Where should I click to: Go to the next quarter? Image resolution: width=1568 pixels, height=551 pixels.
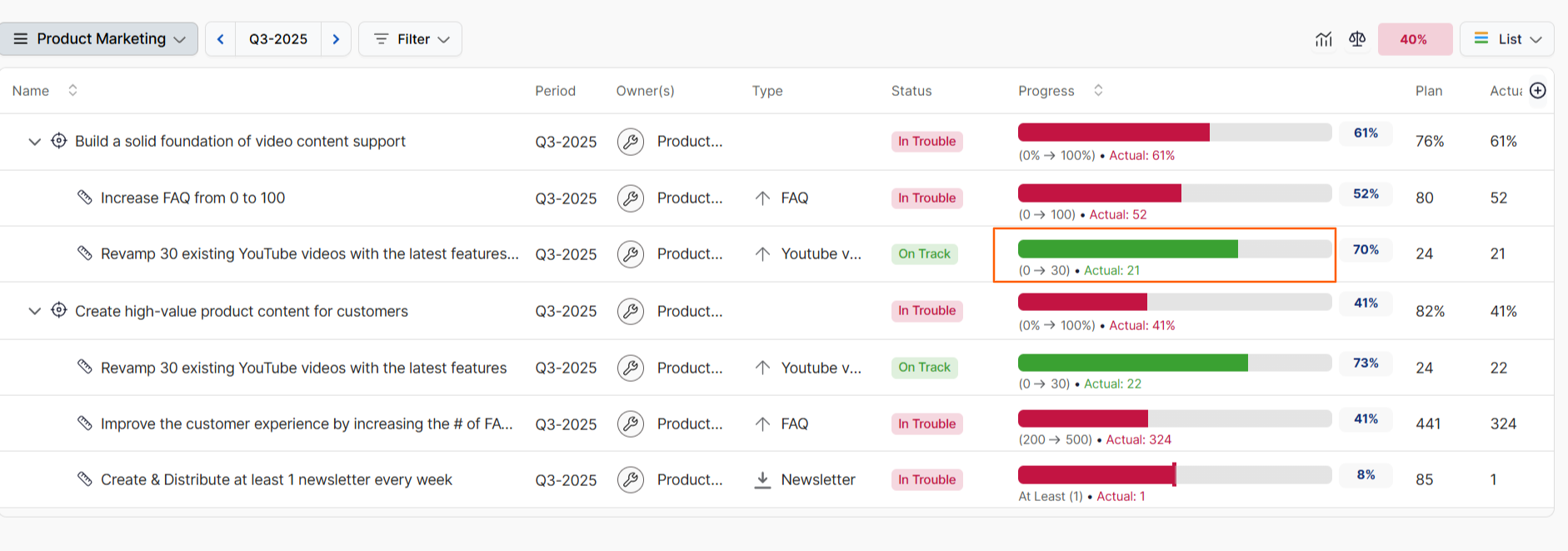click(x=336, y=39)
